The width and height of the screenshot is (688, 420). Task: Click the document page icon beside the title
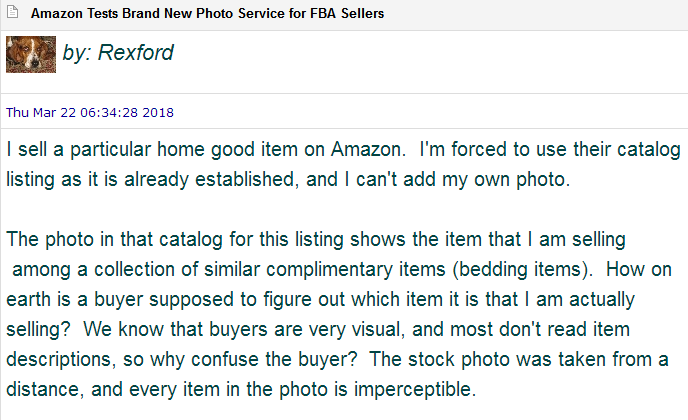tap(13, 12)
